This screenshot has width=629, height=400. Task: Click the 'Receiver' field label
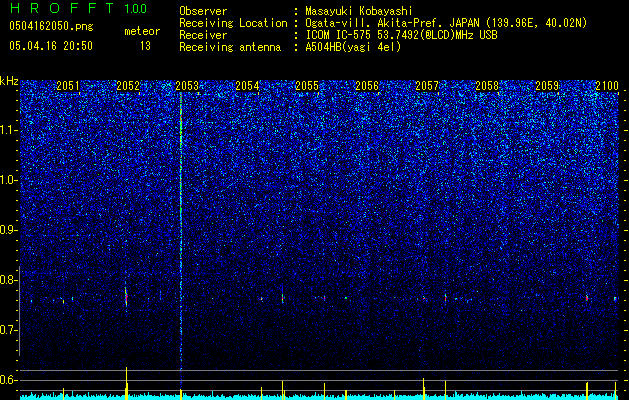tap(203, 35)
